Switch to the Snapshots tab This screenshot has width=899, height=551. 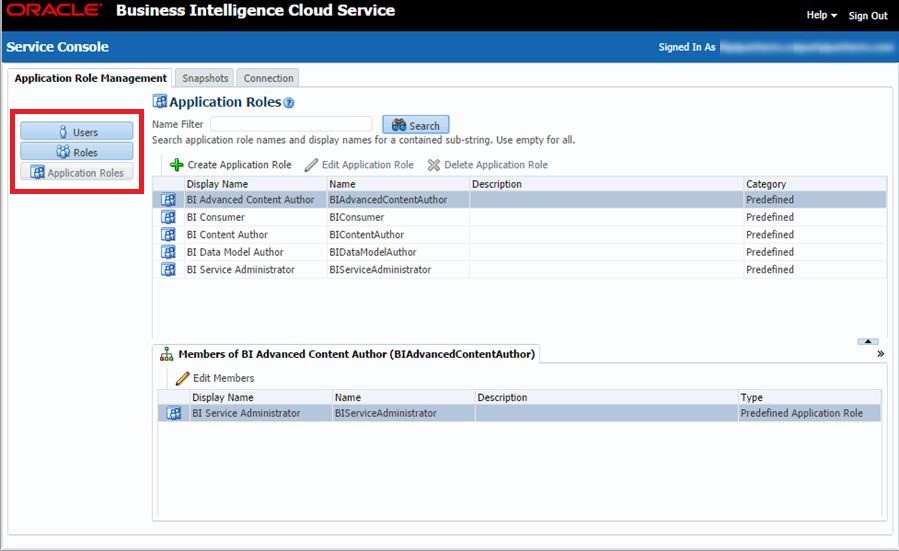(x=205, y=78)
